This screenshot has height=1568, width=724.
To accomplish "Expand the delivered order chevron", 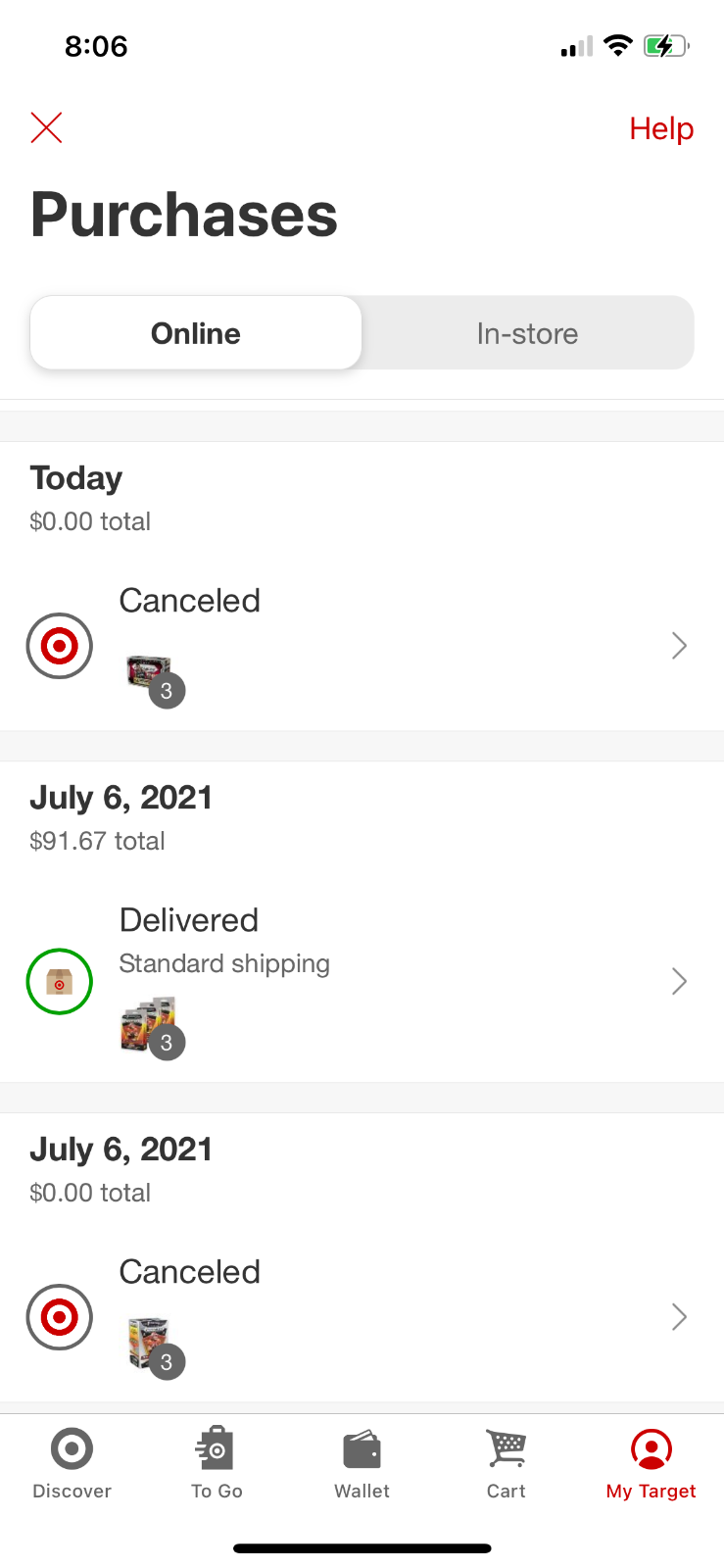I will tap(679, 981).
